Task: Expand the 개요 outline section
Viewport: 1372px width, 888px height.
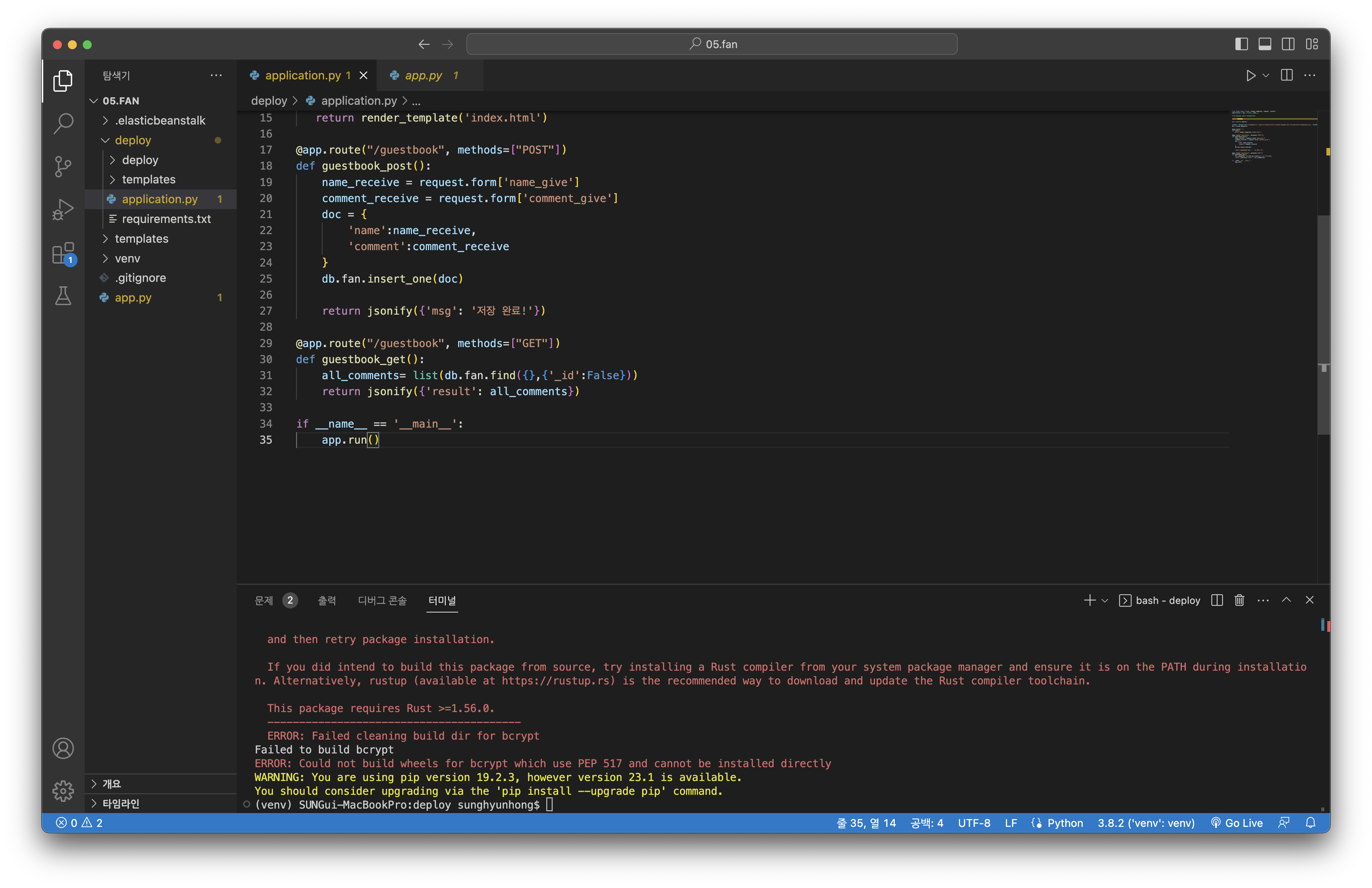Action: point(161,784)
